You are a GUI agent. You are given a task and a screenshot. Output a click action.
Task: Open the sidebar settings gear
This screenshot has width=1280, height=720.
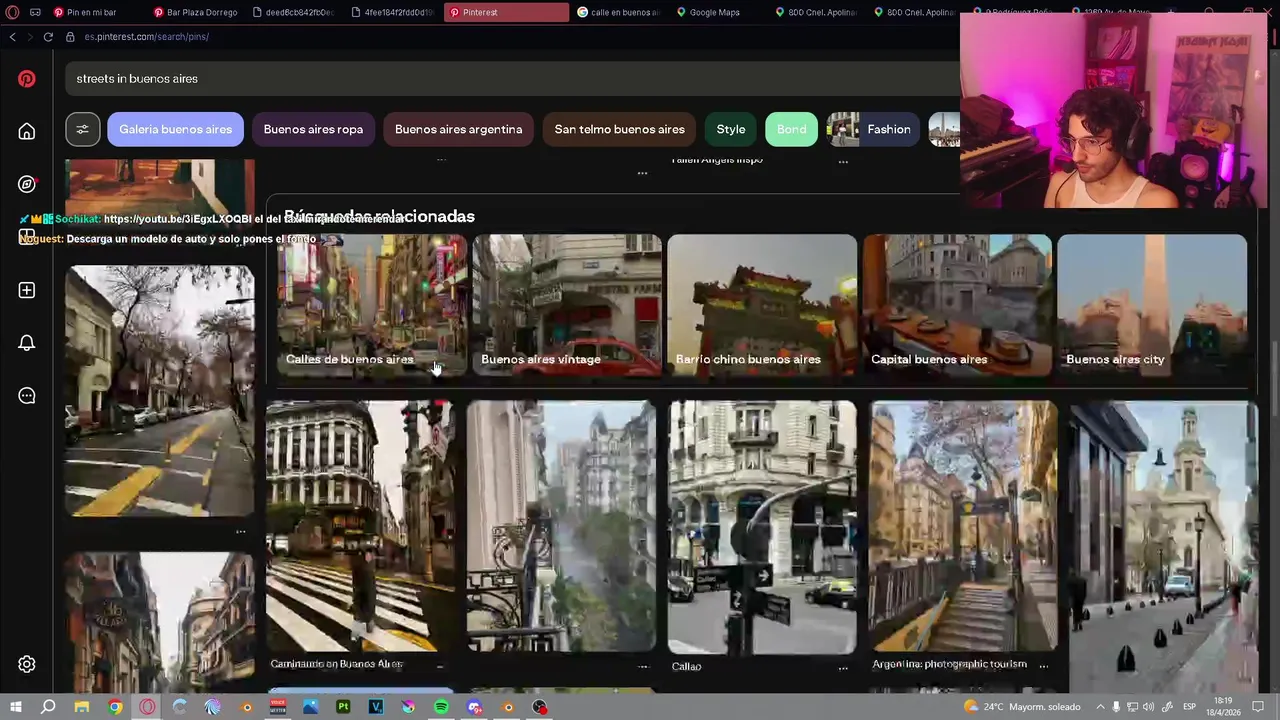pyautogui.click(x=27, y=664)
